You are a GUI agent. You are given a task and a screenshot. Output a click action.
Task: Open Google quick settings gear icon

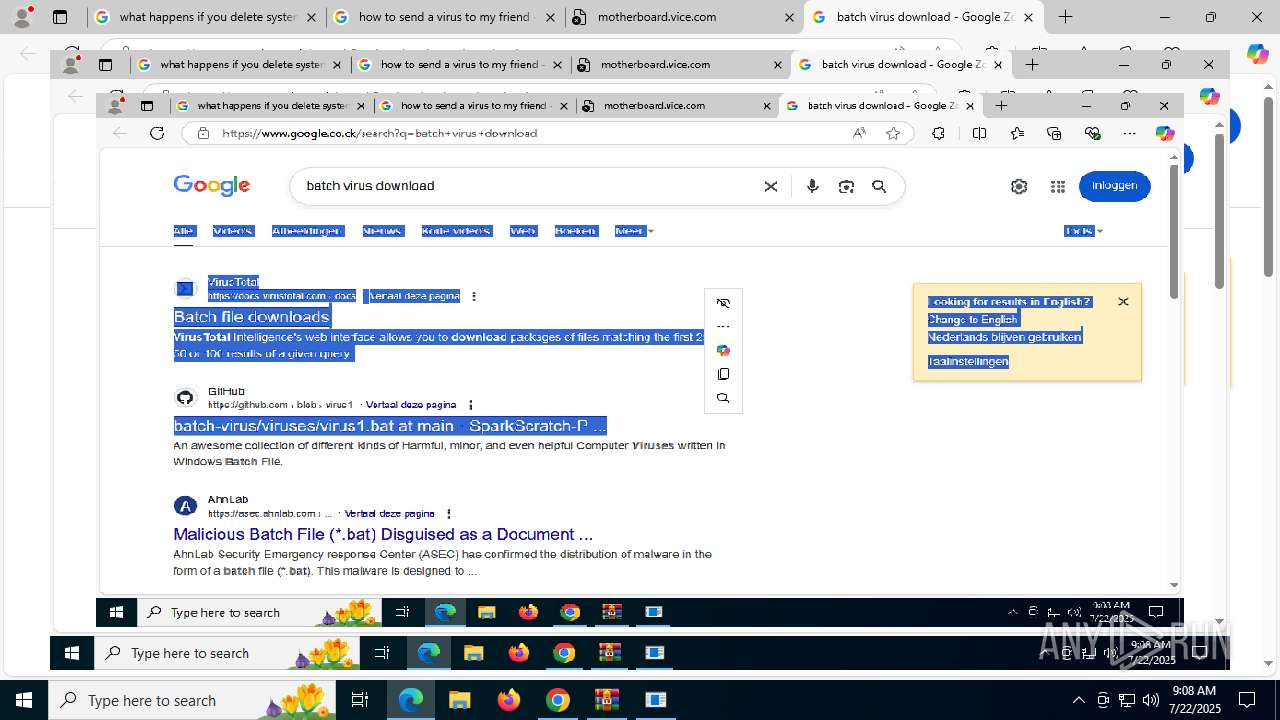pyautogui.click(x=1019, y=186)
